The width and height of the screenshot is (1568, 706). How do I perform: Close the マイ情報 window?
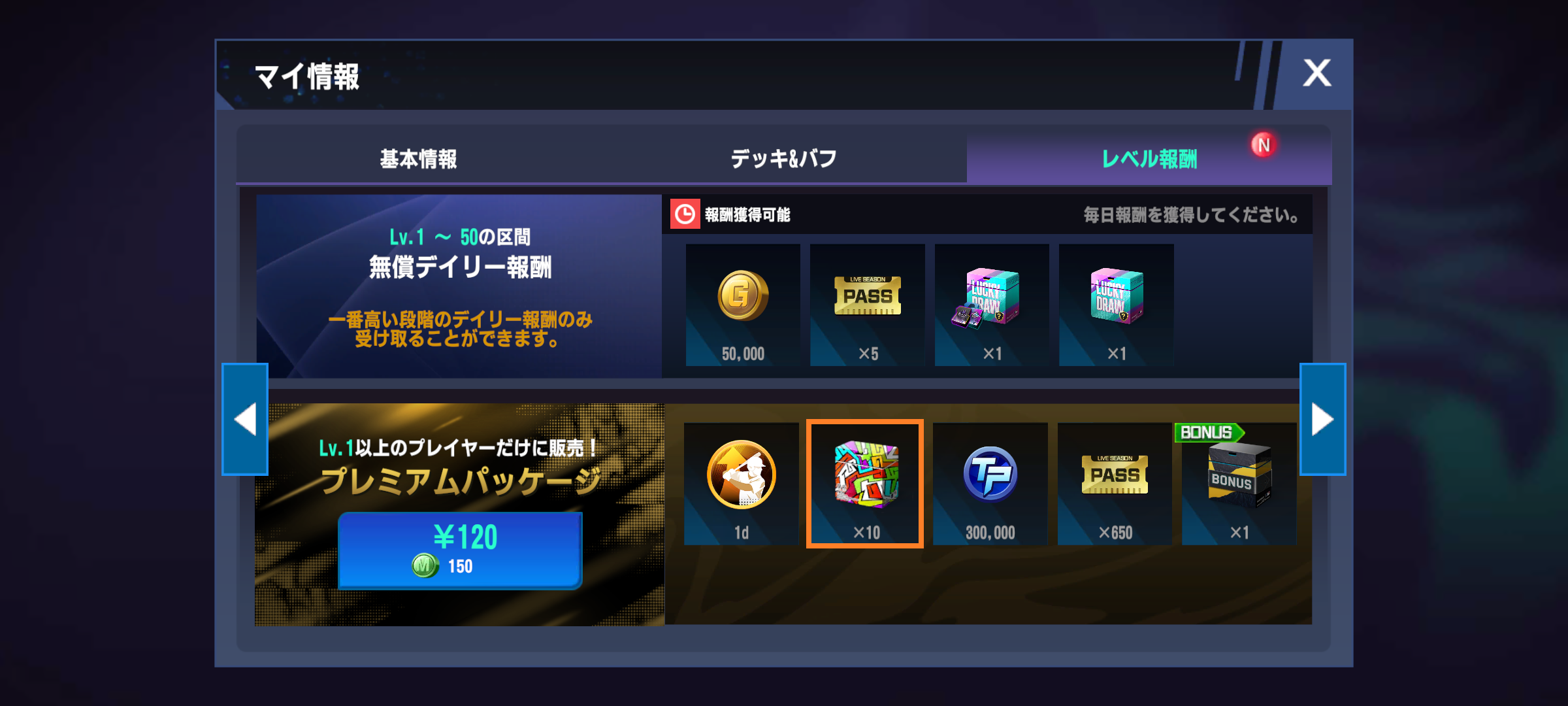[1316, 73]
